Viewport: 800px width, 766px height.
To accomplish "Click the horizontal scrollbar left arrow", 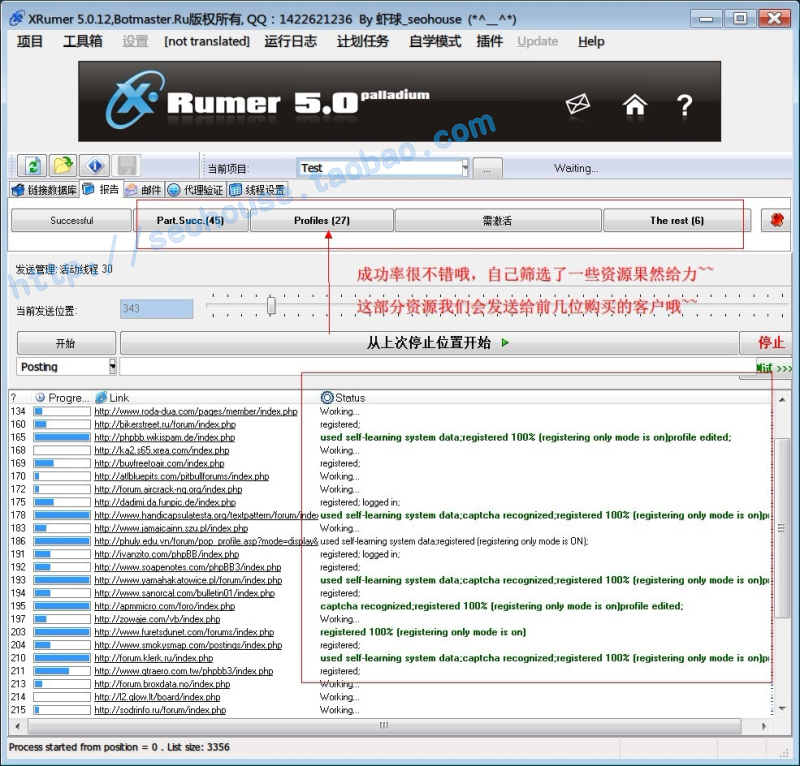I will coord(18,726).
